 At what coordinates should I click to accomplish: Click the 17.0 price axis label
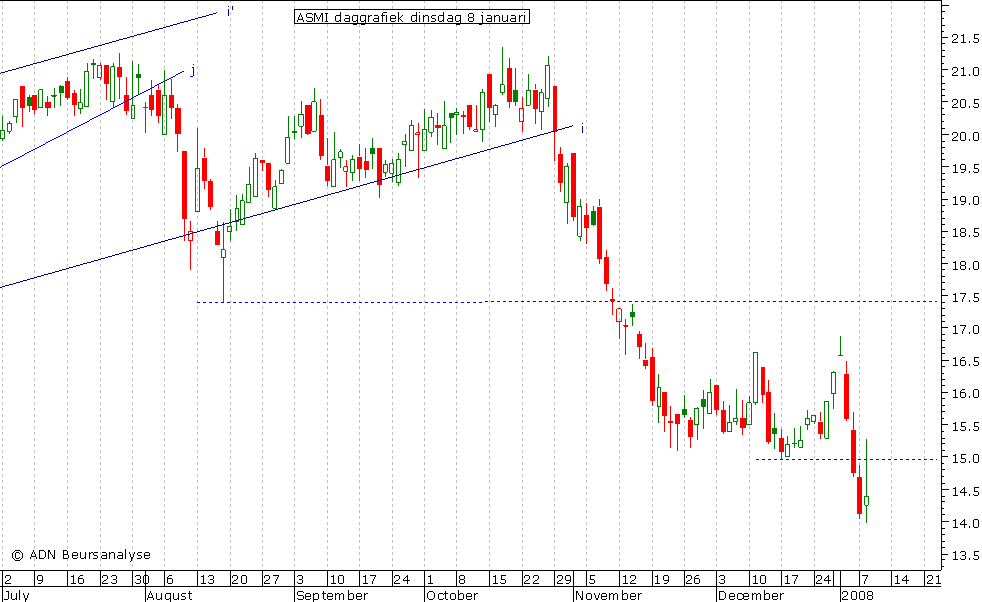[x=965, y=330]
